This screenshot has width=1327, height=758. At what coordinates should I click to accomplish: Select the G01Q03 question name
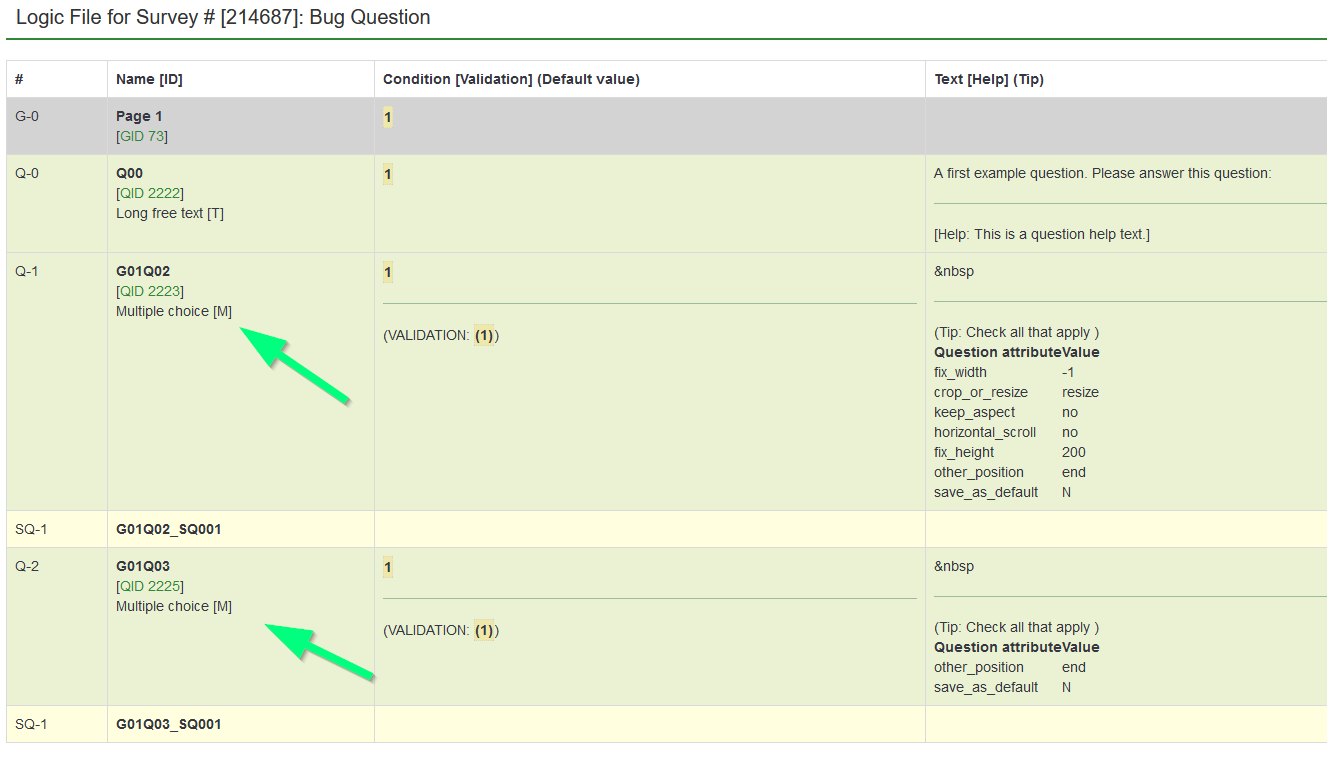(143, 566)
